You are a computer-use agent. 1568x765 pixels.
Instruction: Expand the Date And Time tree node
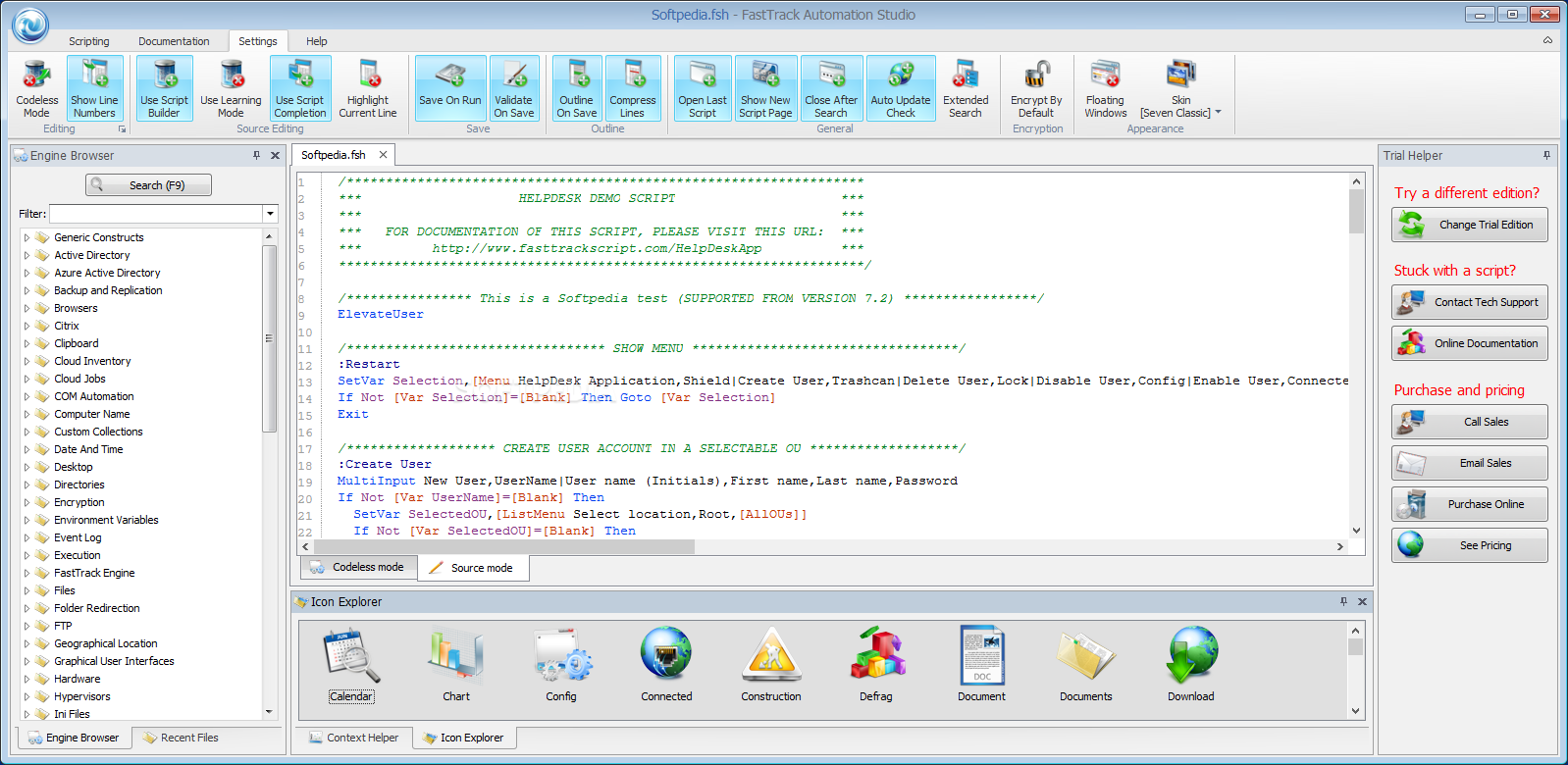coord(26,449)
